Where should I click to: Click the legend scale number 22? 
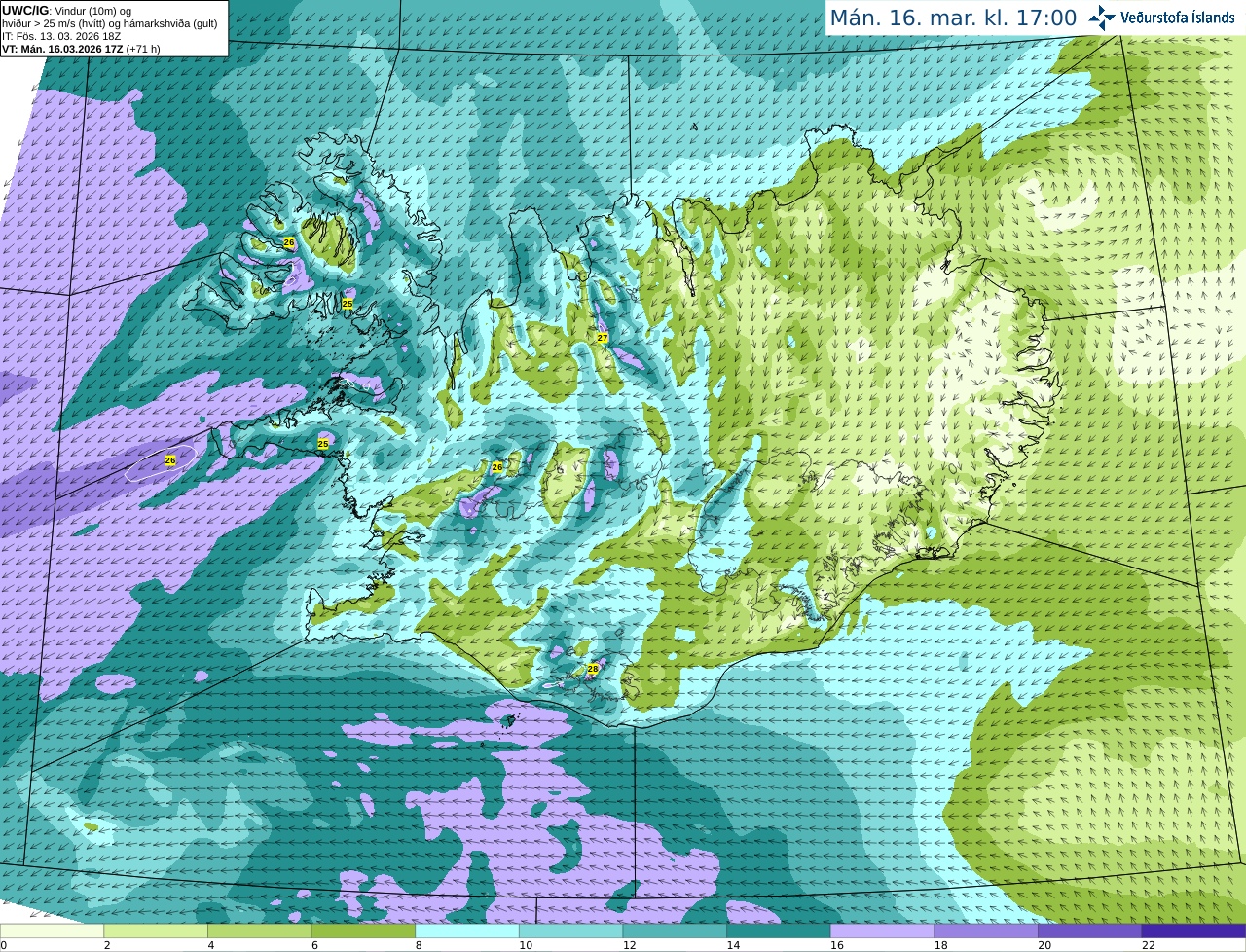1149,945
